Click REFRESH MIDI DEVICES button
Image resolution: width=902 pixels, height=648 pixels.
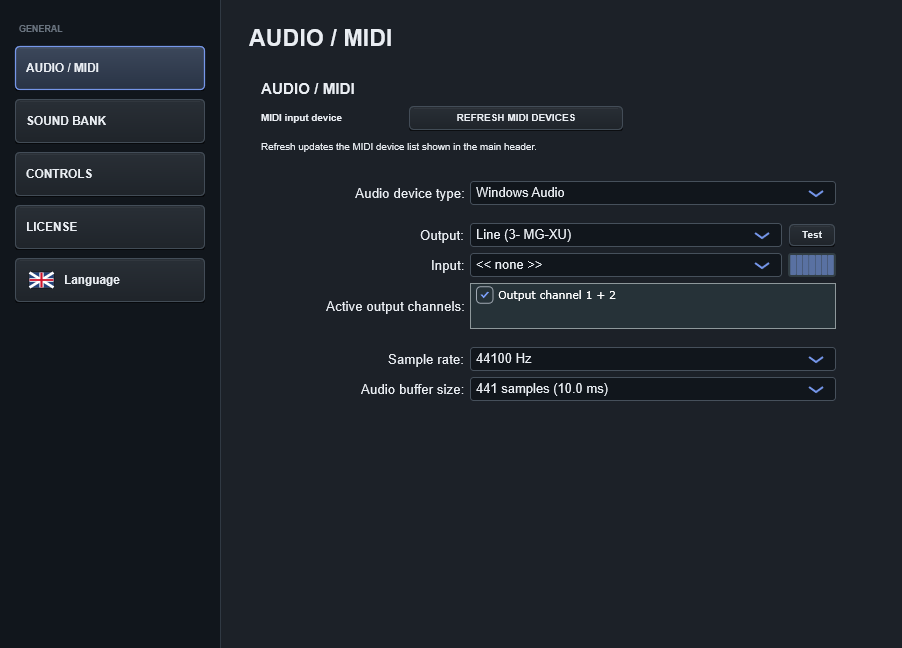[515, 118]
